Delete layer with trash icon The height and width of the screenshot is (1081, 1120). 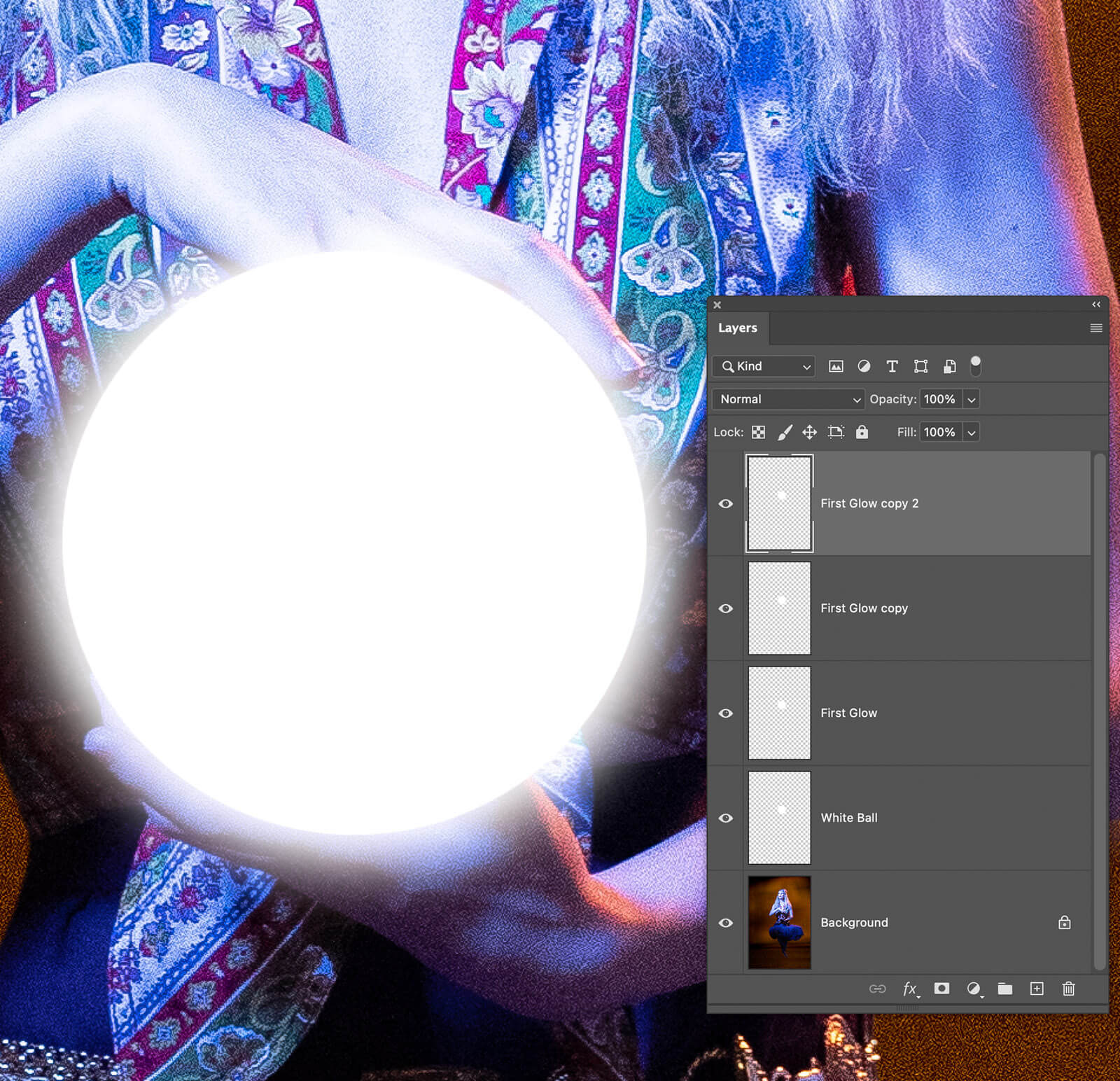click(1068, 989)
